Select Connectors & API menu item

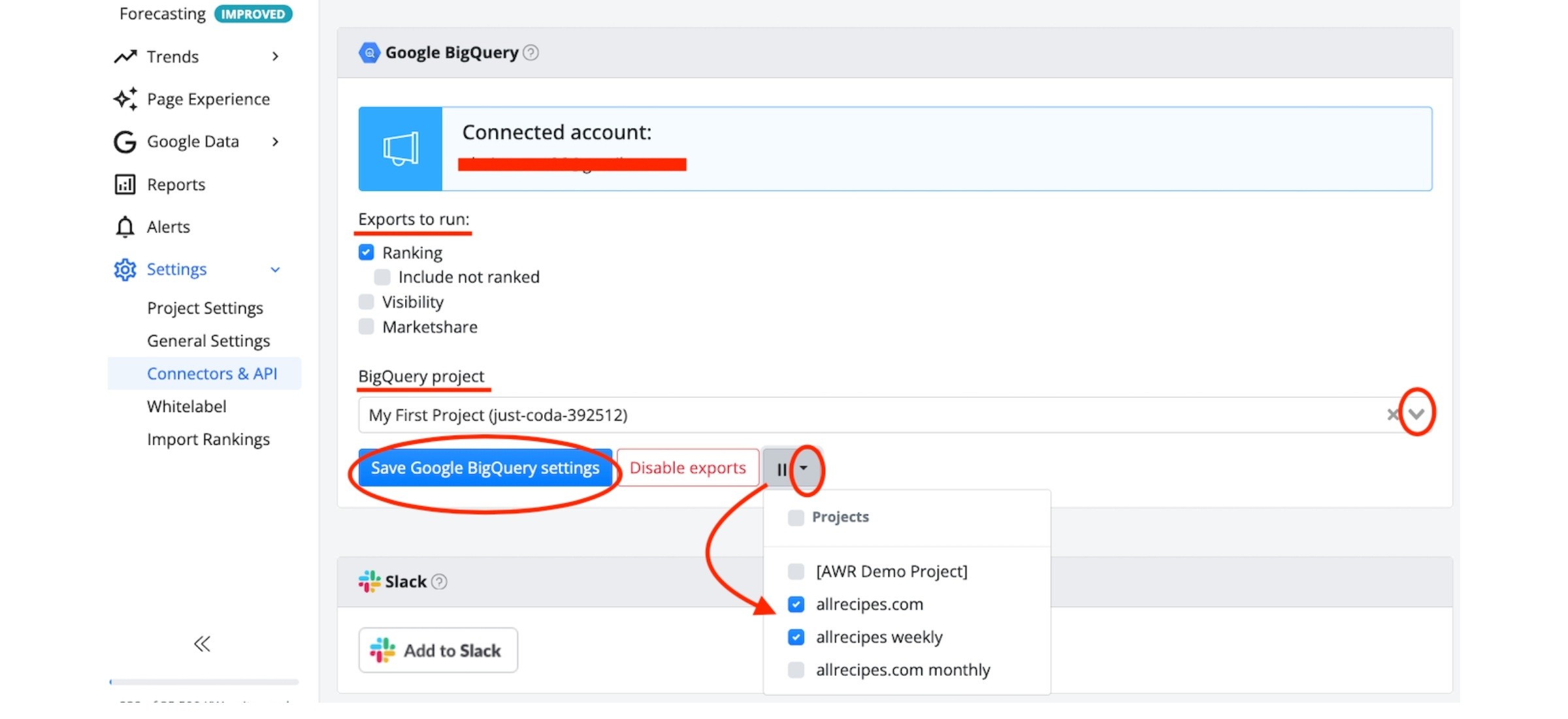[204, 374]
